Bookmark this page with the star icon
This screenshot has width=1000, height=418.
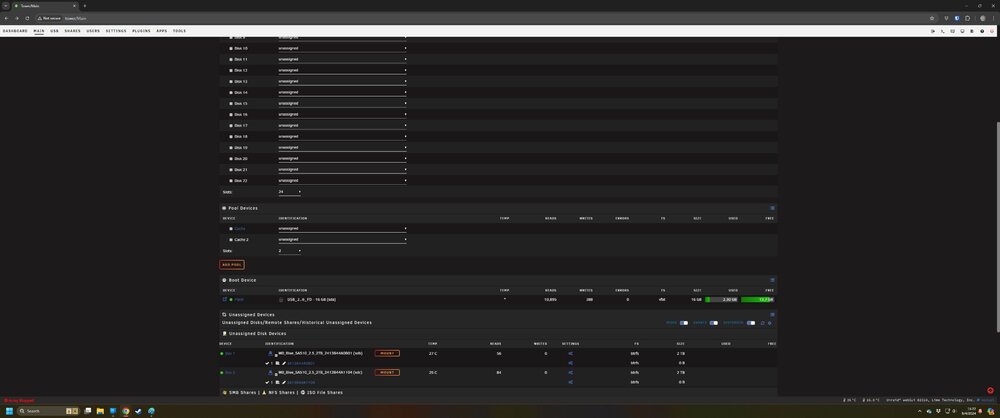(932, 18)
